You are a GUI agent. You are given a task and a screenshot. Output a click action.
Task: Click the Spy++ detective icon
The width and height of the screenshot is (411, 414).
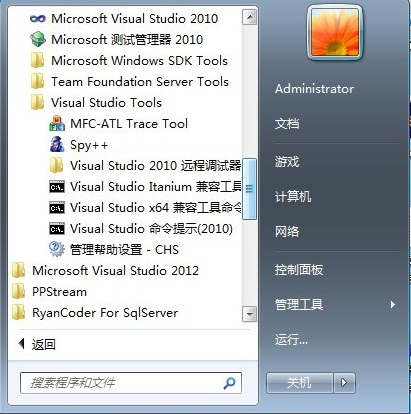(x=57, y=145)
